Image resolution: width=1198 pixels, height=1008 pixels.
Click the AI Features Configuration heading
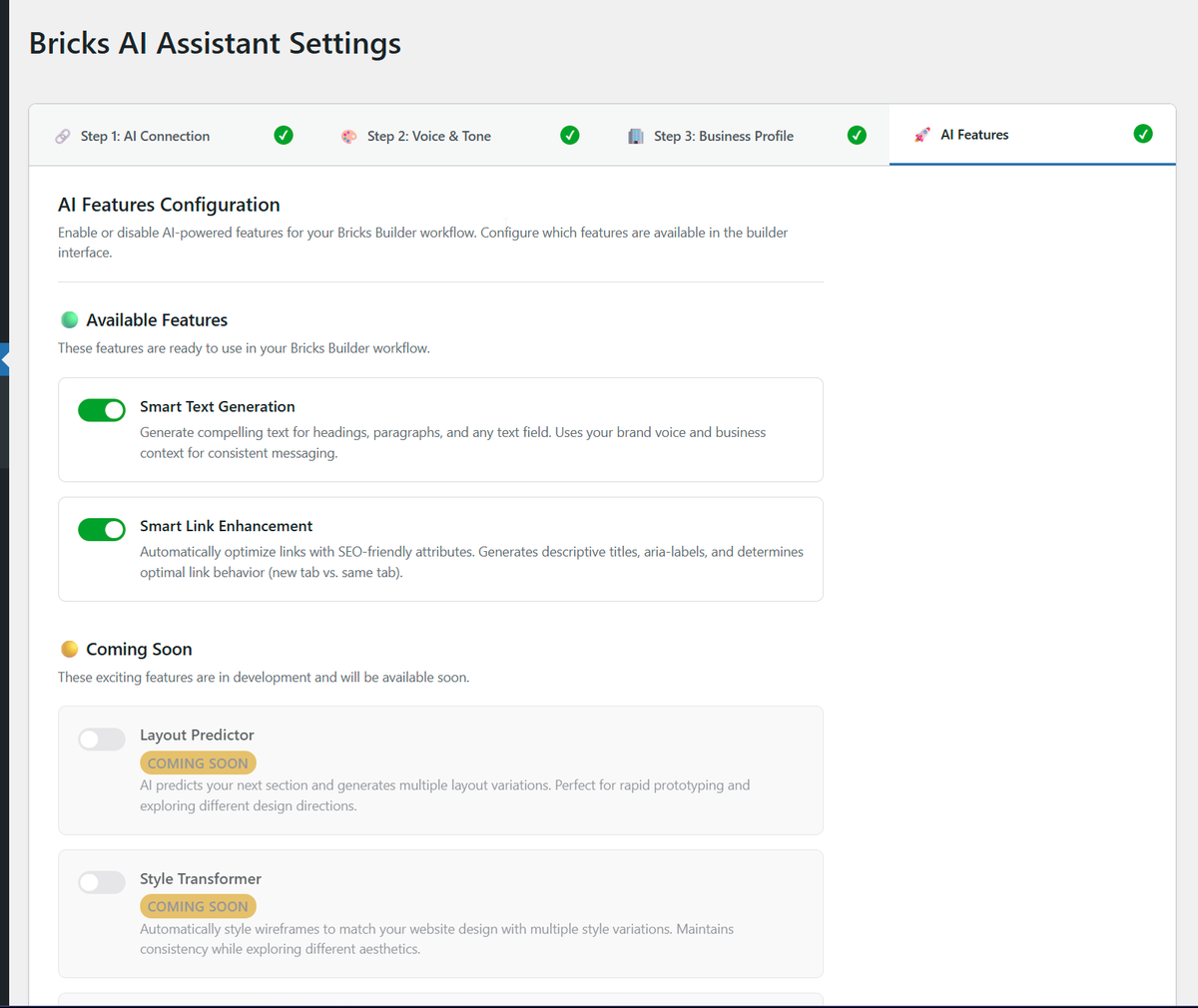coord(169,205)
